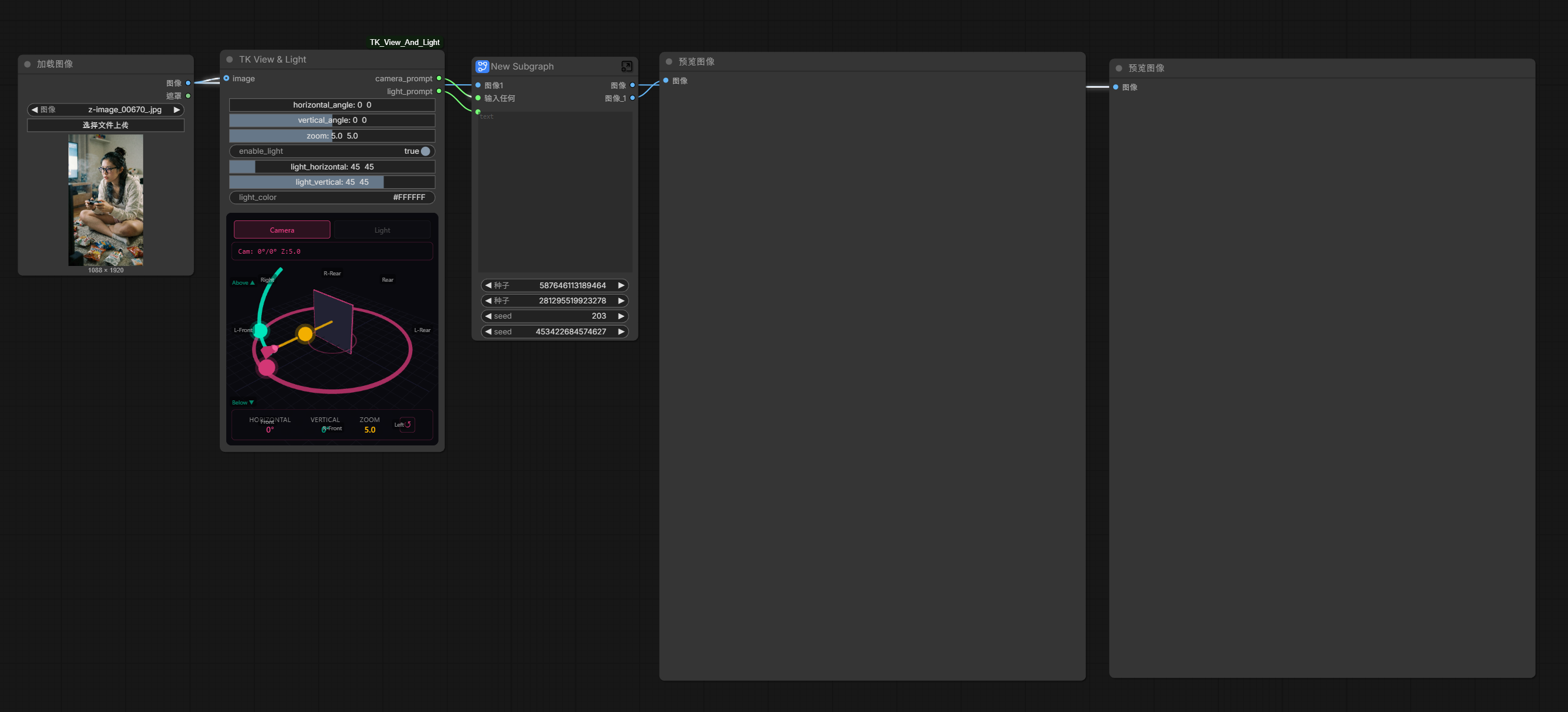Click the 'Cam: 0°/0° Z:5.0' readout
The height and width of the screenshot is (712, 1568).
click(269, 251)
